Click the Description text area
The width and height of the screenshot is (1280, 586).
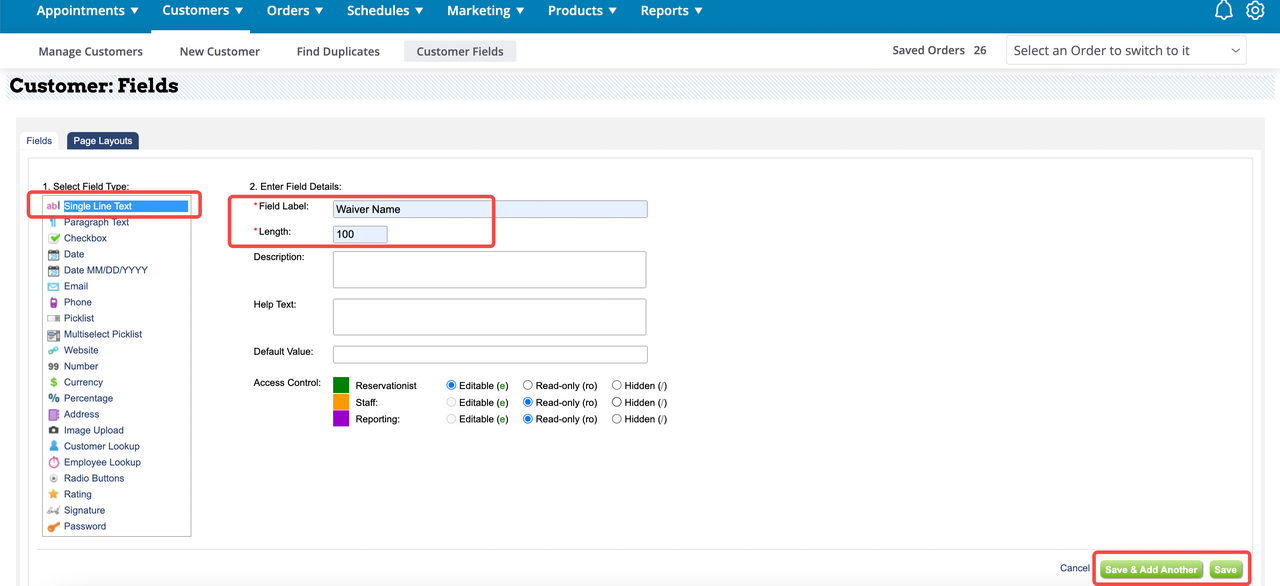coord(490,269)
